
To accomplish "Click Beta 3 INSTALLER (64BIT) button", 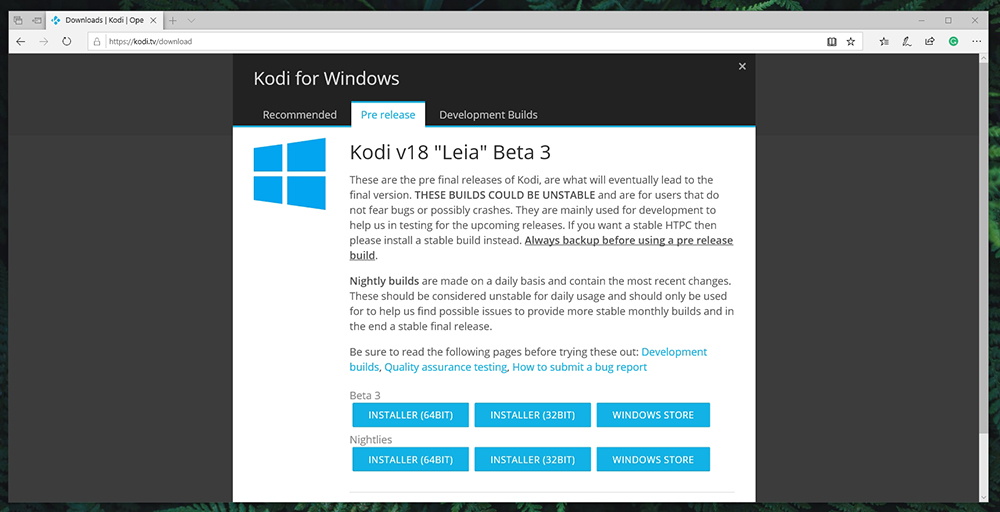I will tap(411, 415).
